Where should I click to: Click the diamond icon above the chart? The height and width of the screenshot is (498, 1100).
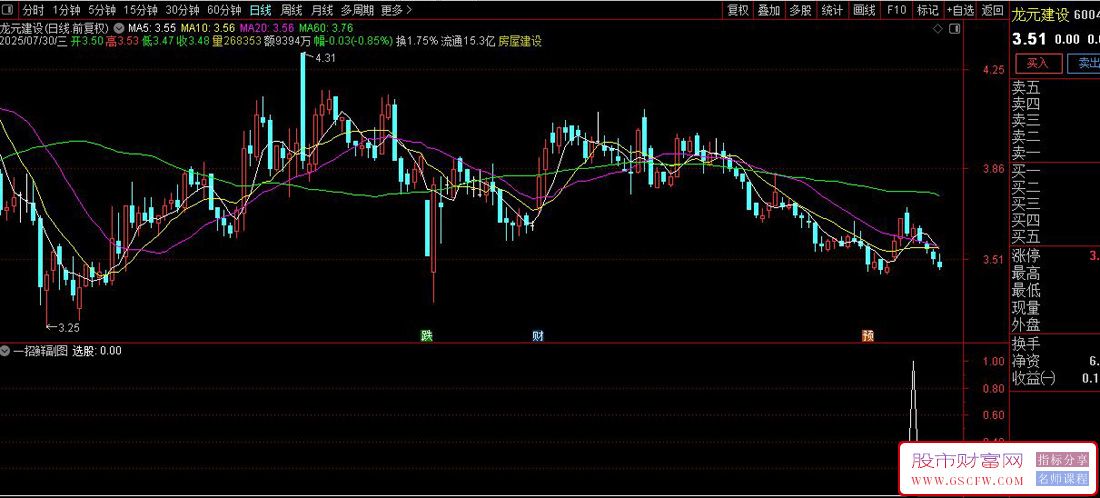tap(937, 29)
